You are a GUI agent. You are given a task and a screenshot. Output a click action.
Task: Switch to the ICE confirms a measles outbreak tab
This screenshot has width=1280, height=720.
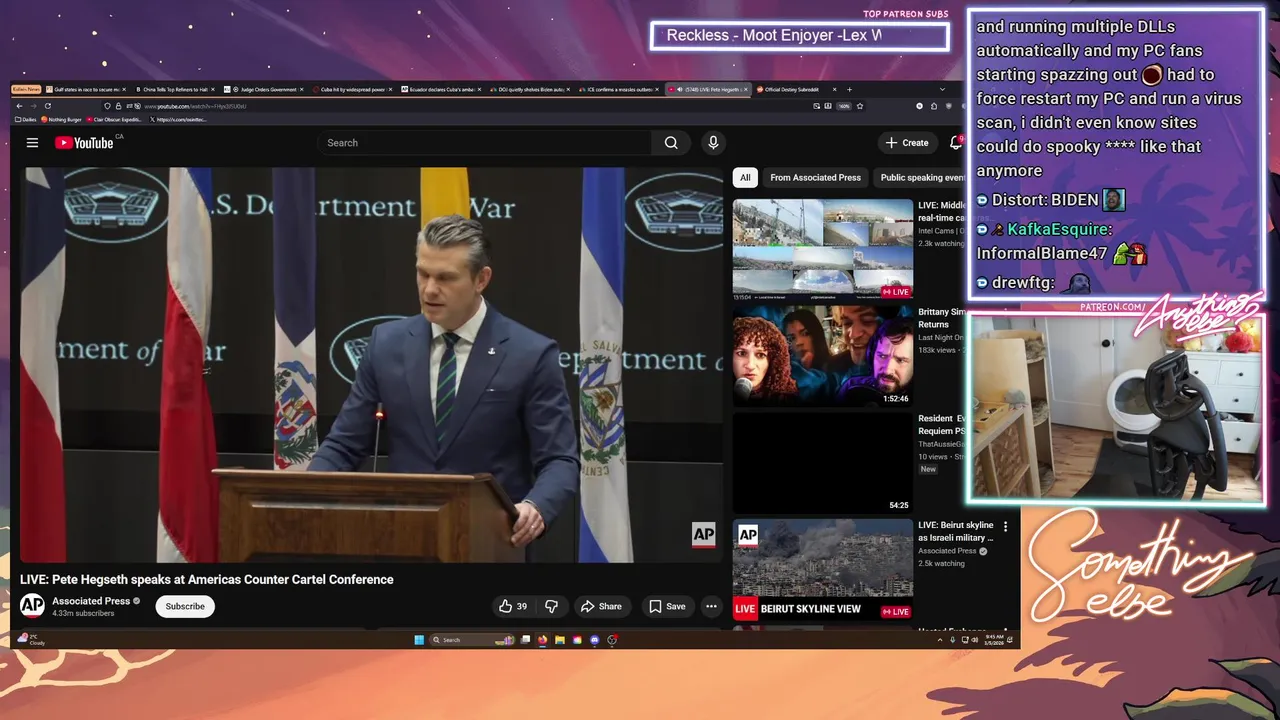[x=618, y=89]
